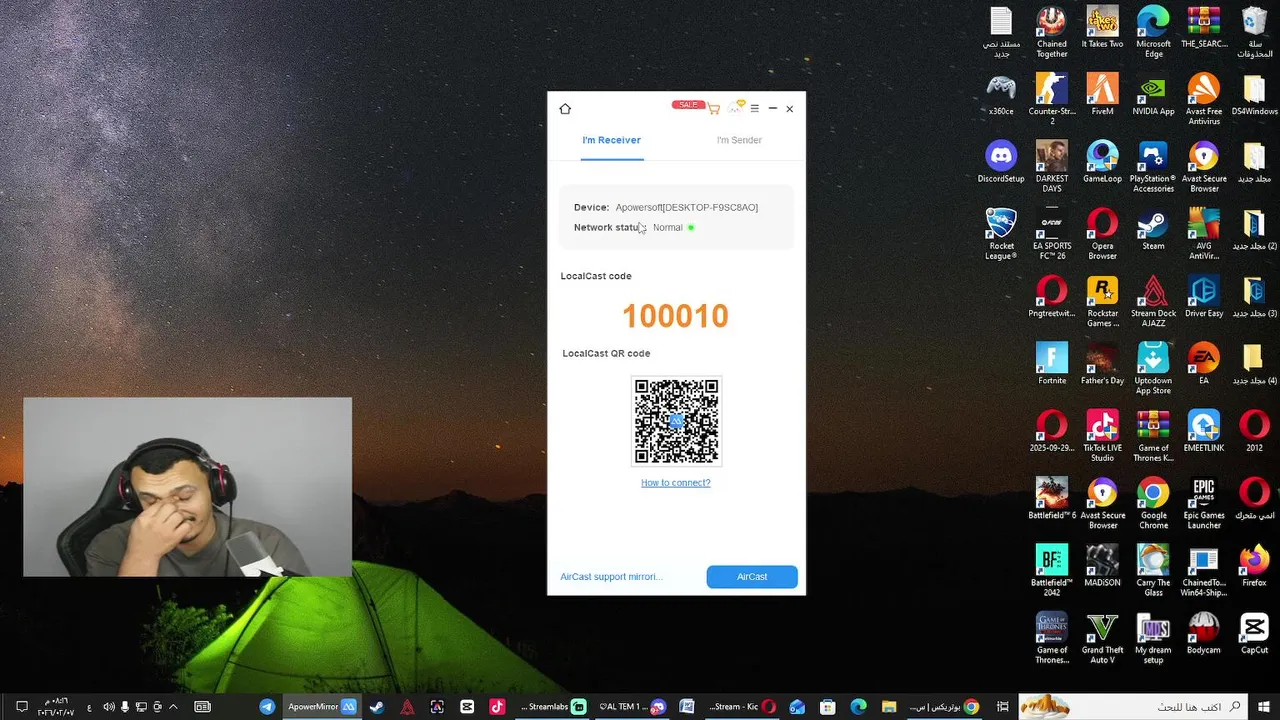
Task: Select the Pngtreetwit... desktop icon
Action: (x=1052, y=296)
